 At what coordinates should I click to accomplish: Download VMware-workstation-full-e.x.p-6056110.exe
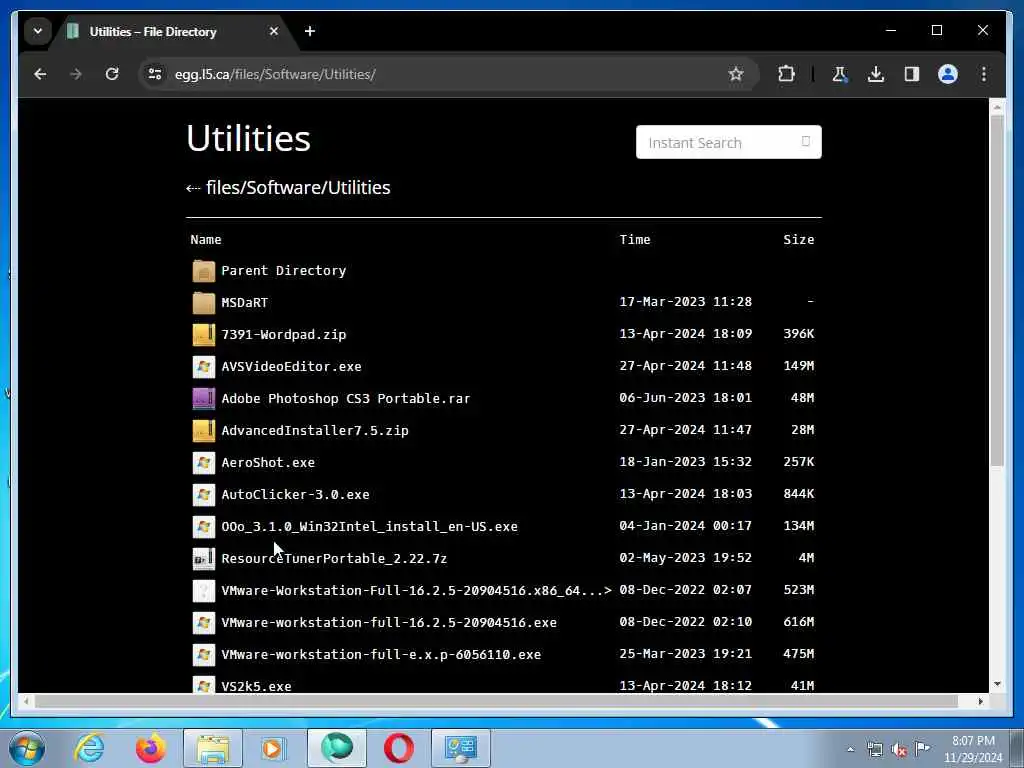(x=381, y=654)
